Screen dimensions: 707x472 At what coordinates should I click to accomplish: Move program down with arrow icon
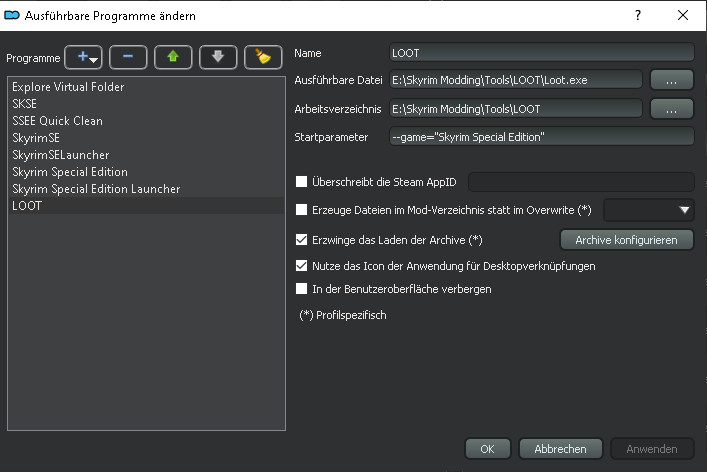[218, 57]
